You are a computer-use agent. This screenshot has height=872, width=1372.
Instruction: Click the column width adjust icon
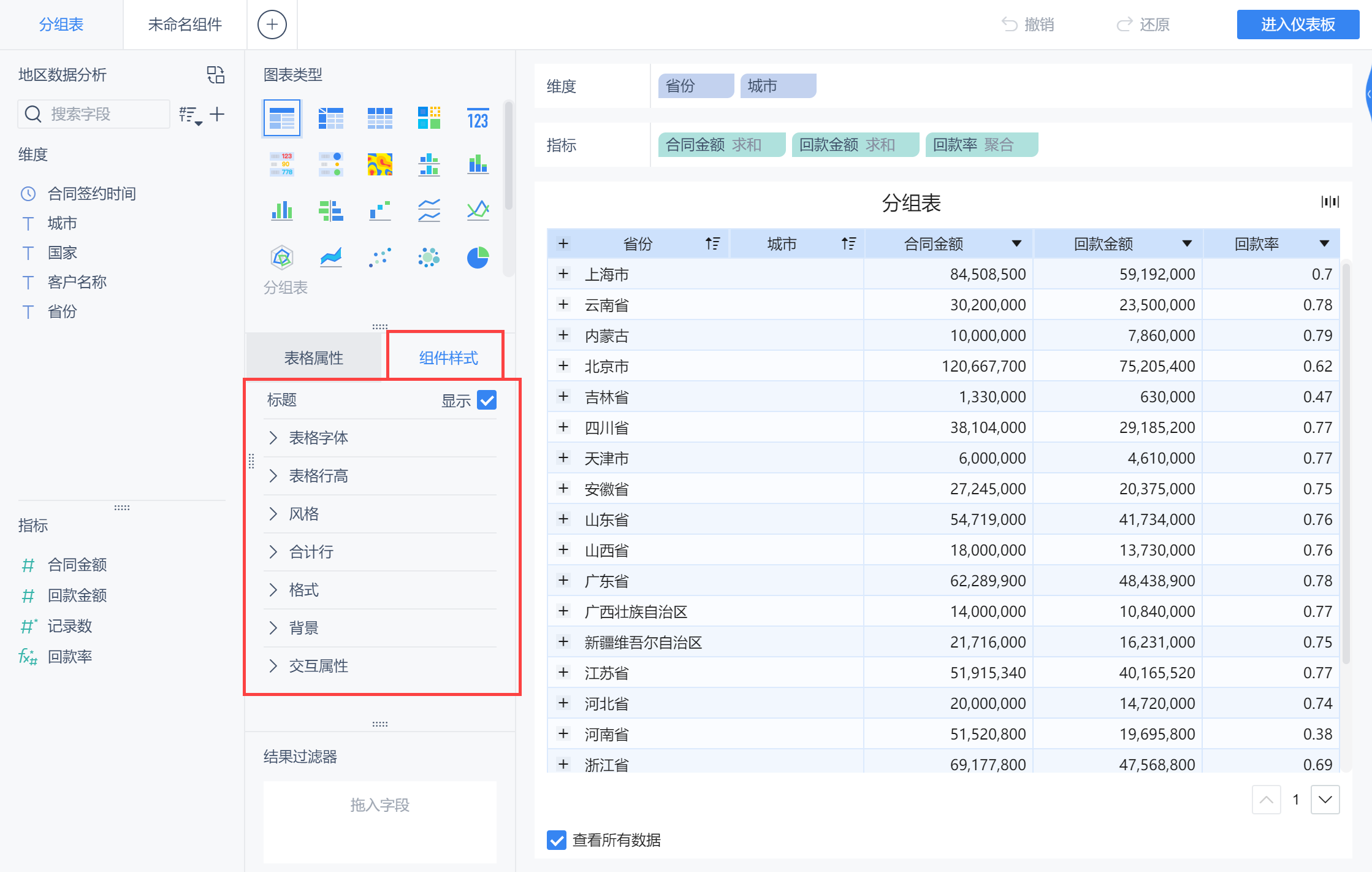[x=1330, y=202]
